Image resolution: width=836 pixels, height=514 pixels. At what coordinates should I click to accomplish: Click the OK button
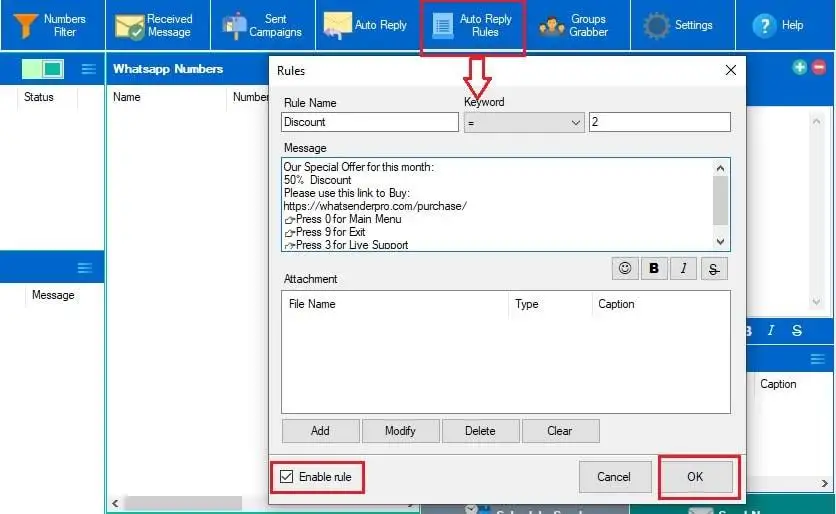695,476
